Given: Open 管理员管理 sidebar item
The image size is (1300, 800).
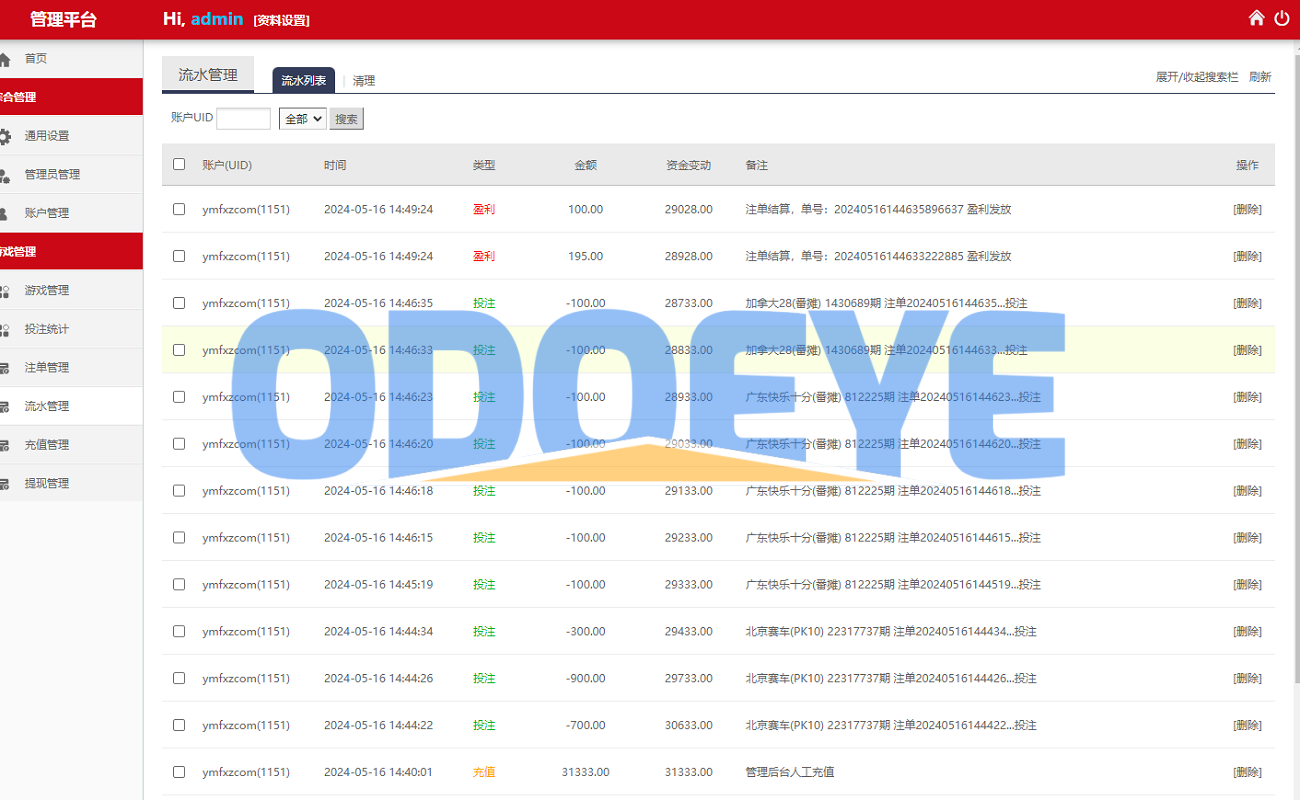Looking at the screenshot, I should 52,175.
